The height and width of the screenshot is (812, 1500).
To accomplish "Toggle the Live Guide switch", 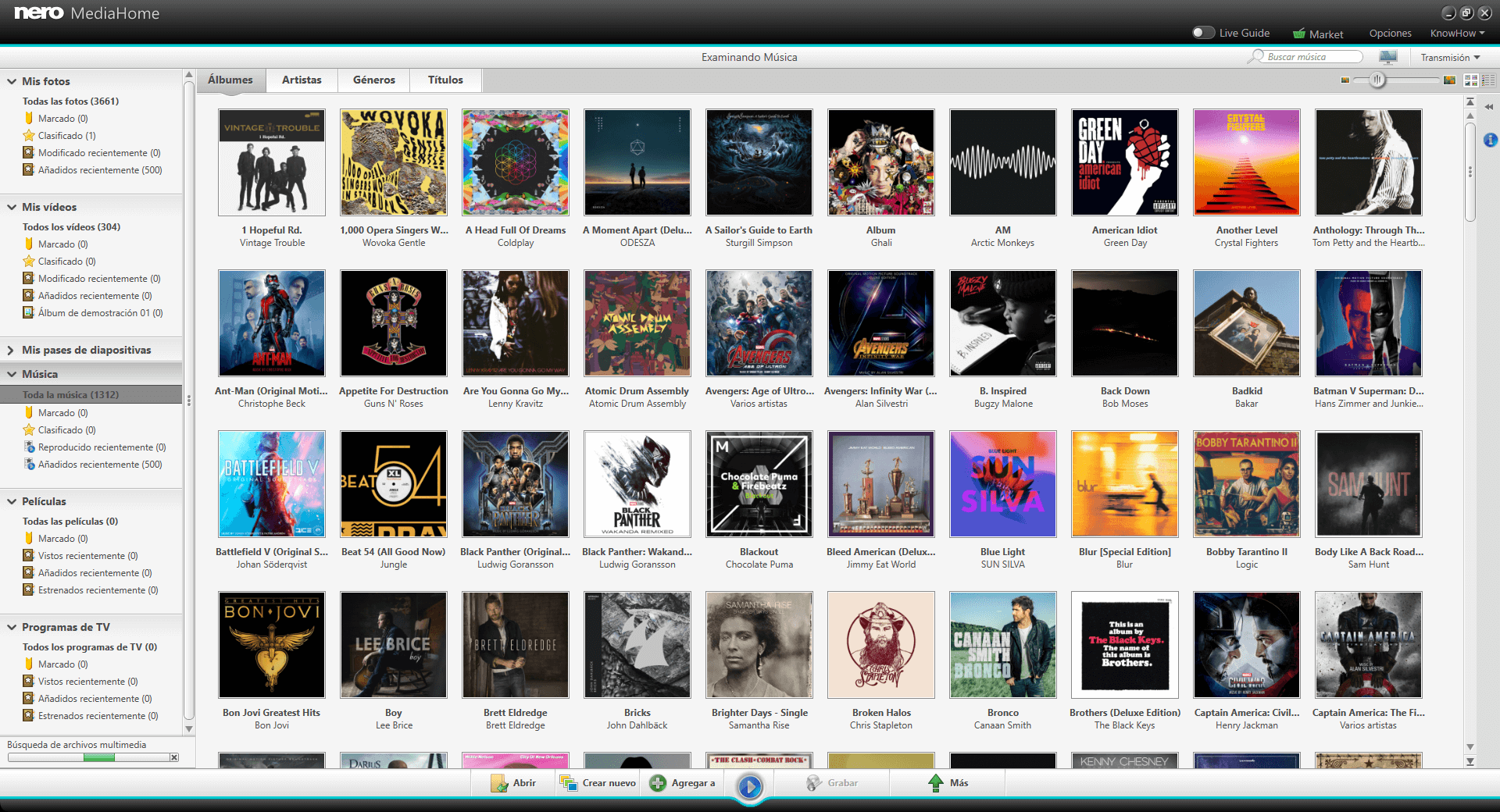I will [x=1204, y=33].
